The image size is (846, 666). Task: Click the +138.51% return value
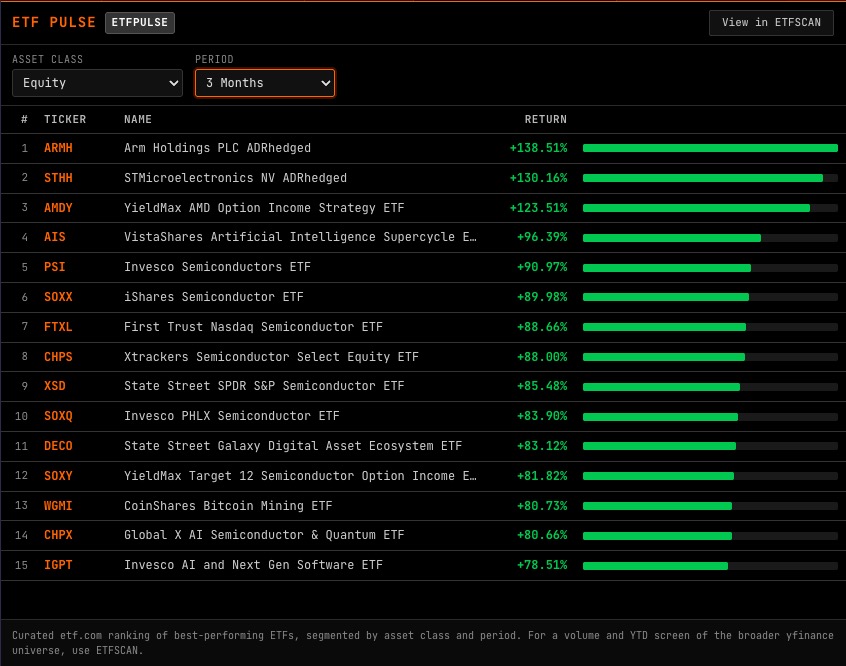[538, 148]
